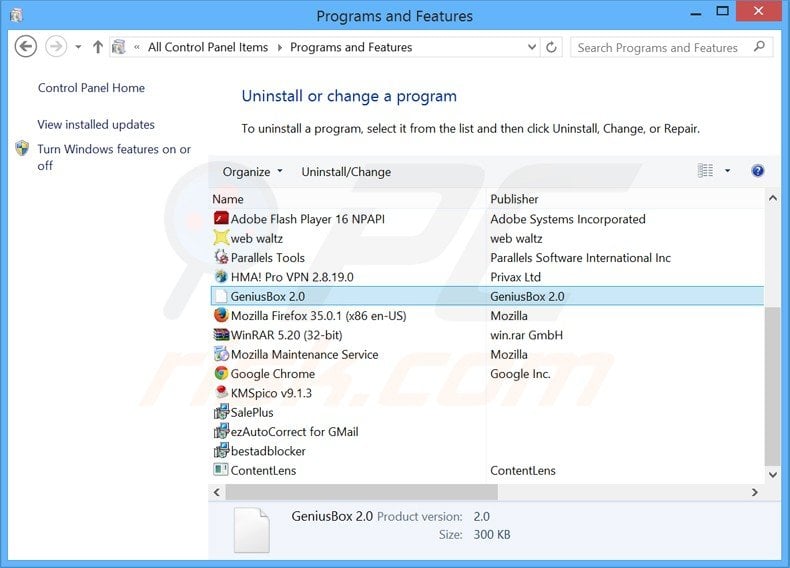
Task: Click the horizontal scrollbar right arrow
Action: click(754, 492)
